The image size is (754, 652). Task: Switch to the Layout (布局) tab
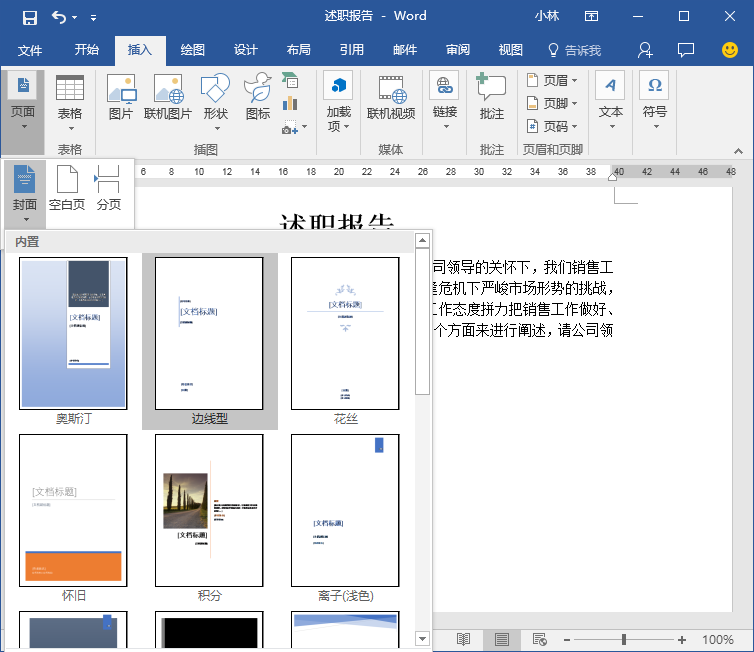(x=299, y=50)
